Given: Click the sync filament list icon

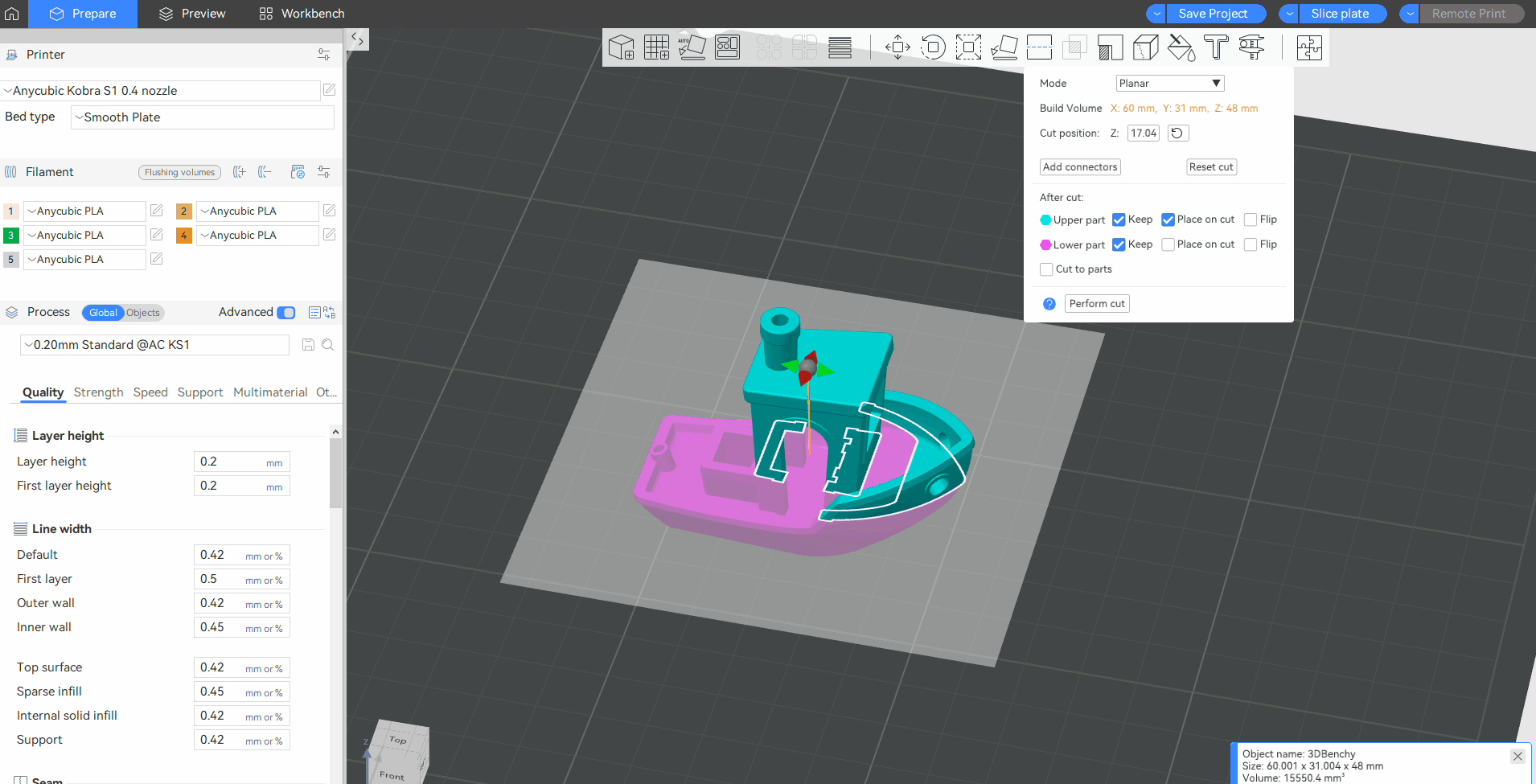Looking at the screenshot, I should 298,172.
